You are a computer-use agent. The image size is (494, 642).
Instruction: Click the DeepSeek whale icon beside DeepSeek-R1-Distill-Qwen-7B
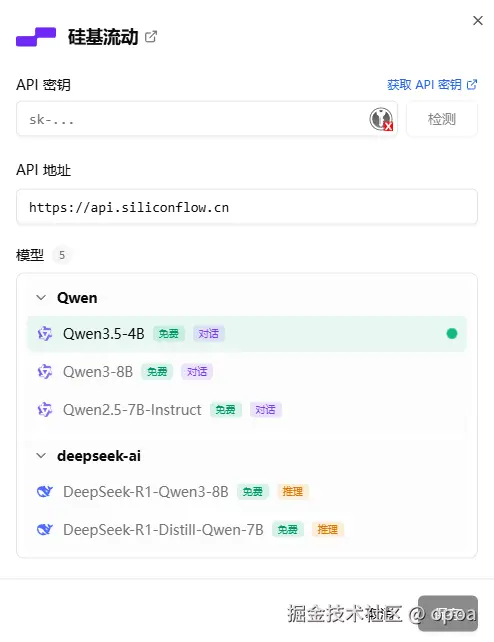[45, 529]
